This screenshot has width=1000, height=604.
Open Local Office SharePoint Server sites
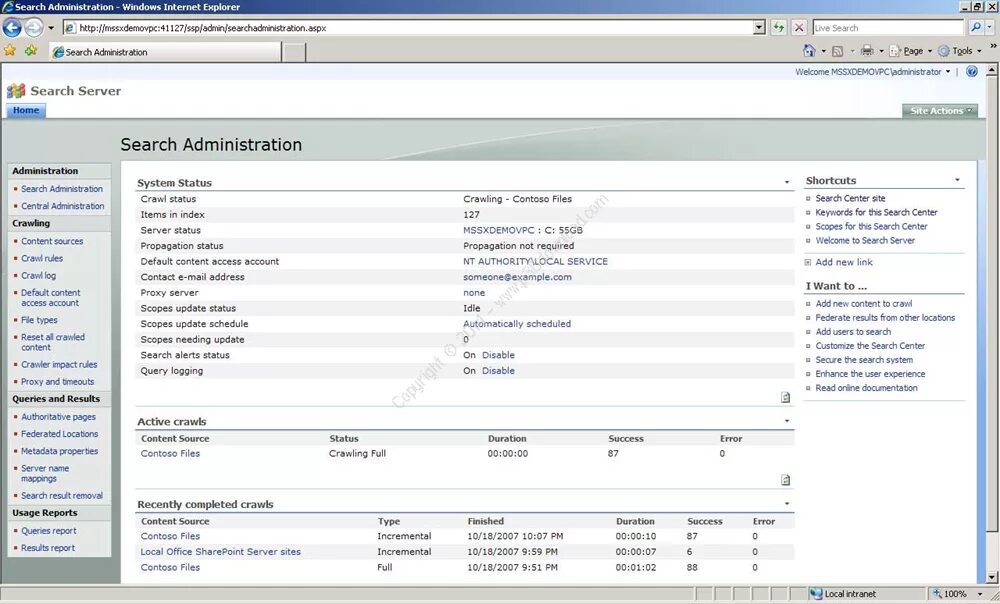pyautogui.click(x=221, y=552)
